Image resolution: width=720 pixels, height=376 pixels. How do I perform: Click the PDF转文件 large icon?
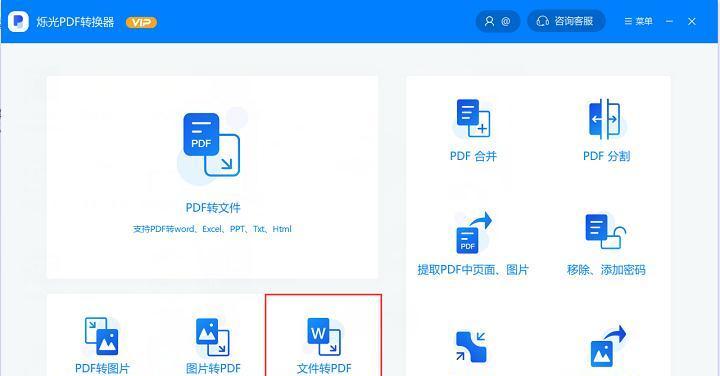point(211,145)
